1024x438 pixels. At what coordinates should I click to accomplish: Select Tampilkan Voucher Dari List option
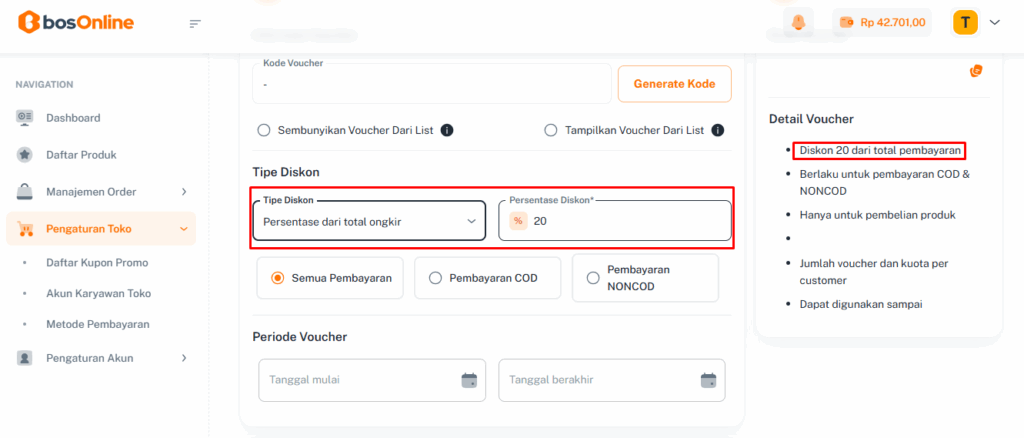tap(550, 130)
